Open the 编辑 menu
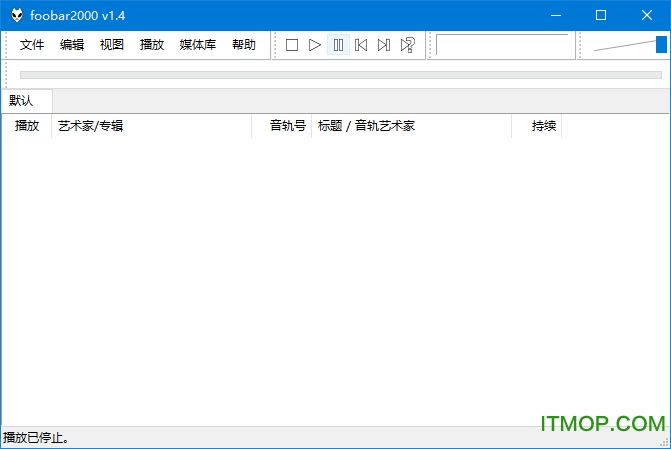 click(x=72, y=45)
